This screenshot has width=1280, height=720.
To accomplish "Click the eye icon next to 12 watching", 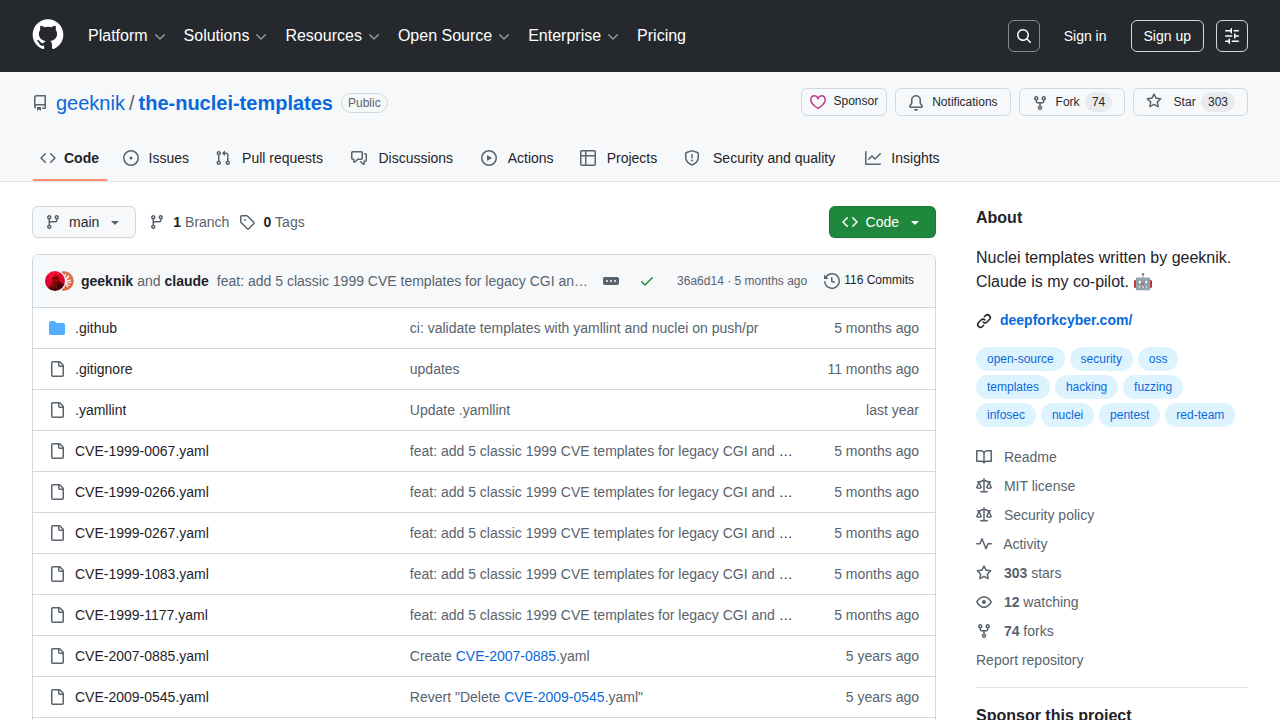I will (984, 602).
